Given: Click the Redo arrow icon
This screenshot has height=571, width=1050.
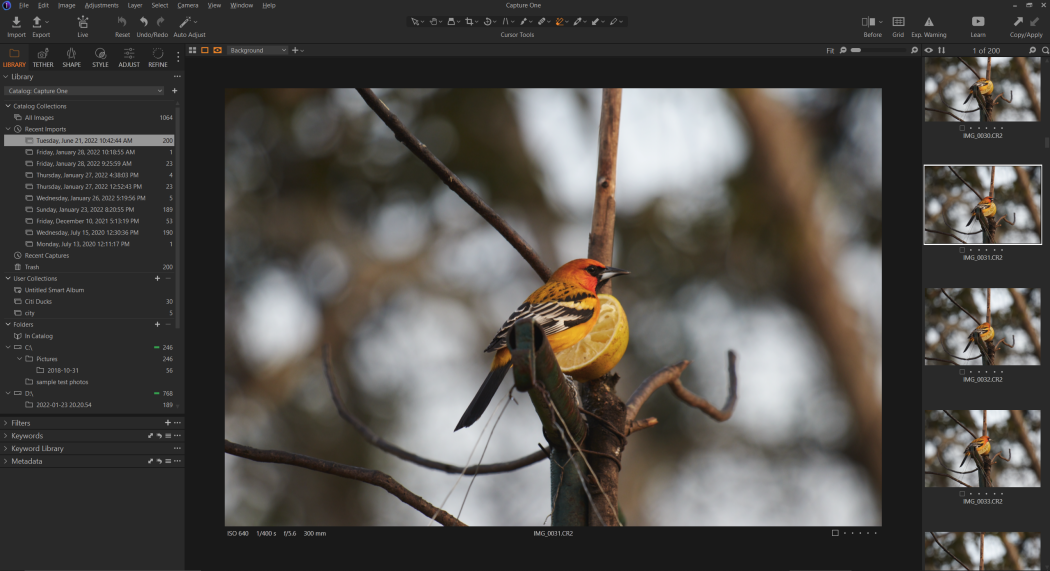Looking at the screenshot, I should click(161, 22).
